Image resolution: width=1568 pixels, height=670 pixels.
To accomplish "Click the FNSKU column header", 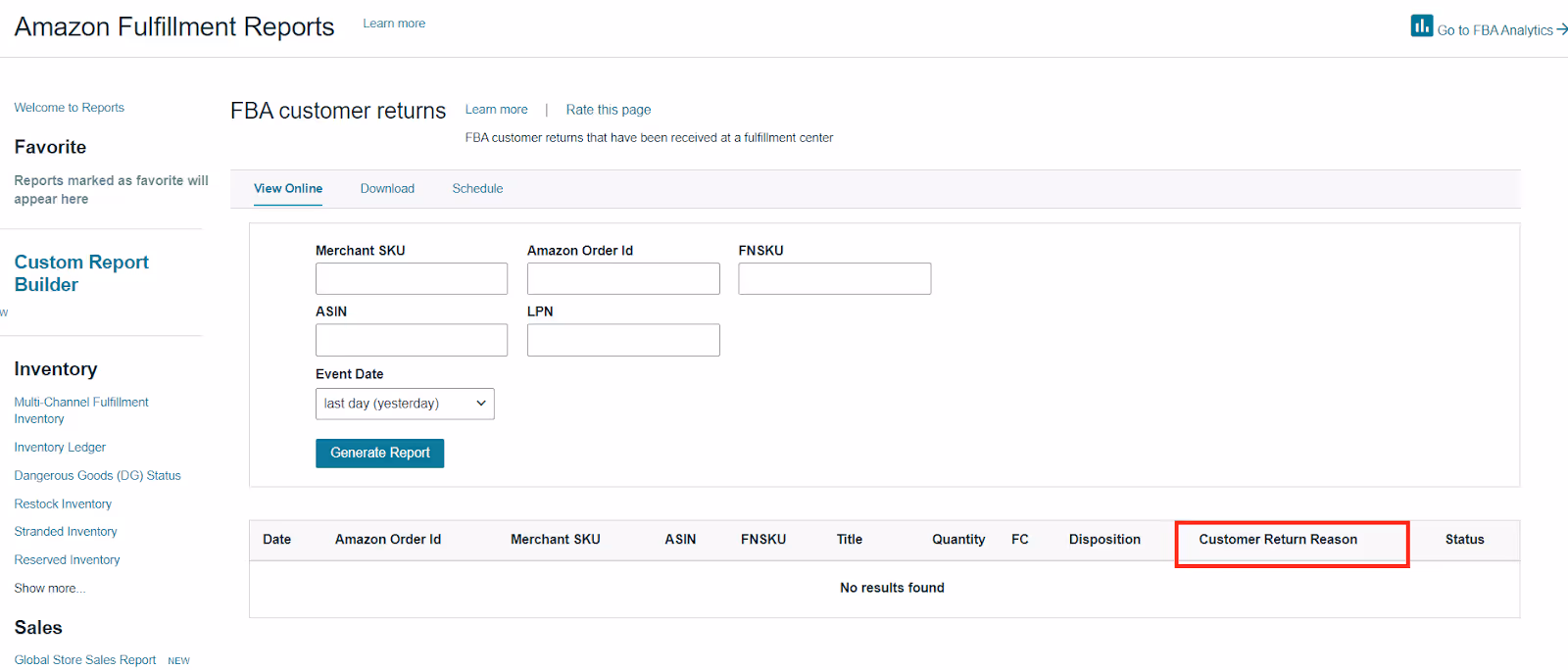I will [763, 540].
